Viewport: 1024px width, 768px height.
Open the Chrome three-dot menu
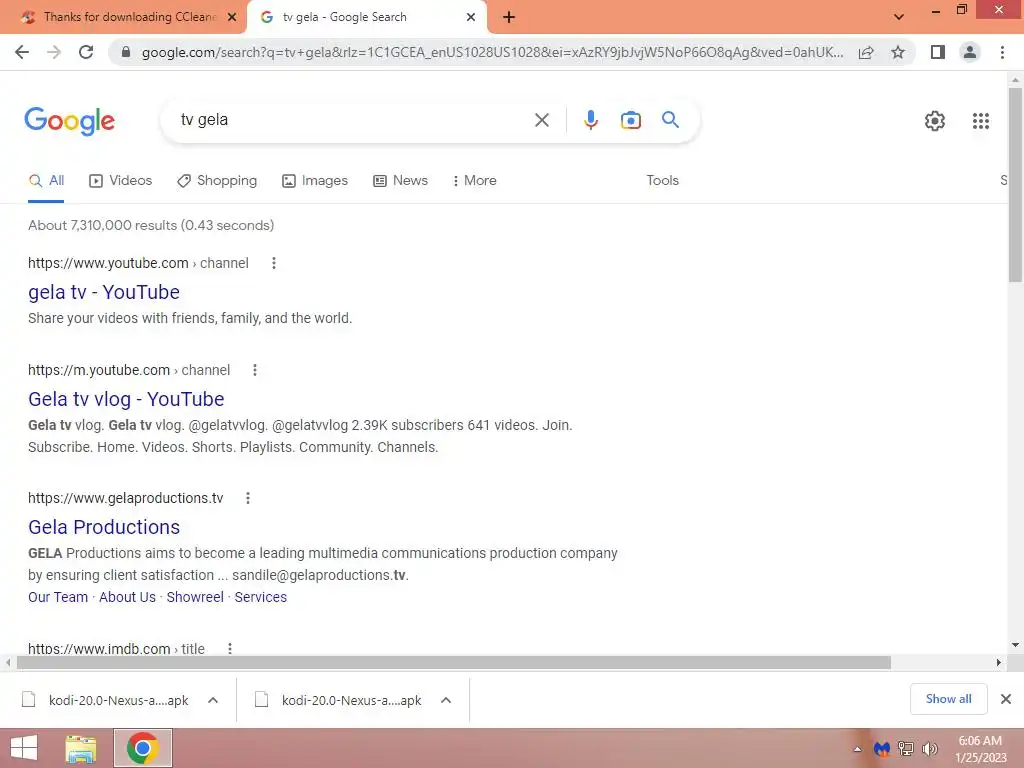(1002, 52)
